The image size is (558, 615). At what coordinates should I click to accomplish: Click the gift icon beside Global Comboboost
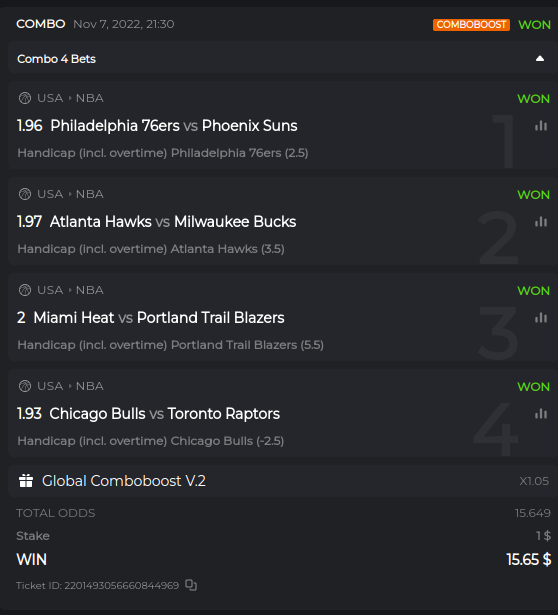(26, 480)
